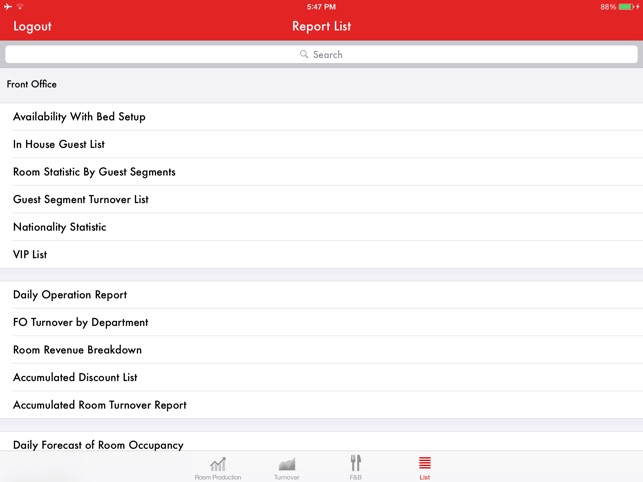Tap the Logout button

[32, 26]
